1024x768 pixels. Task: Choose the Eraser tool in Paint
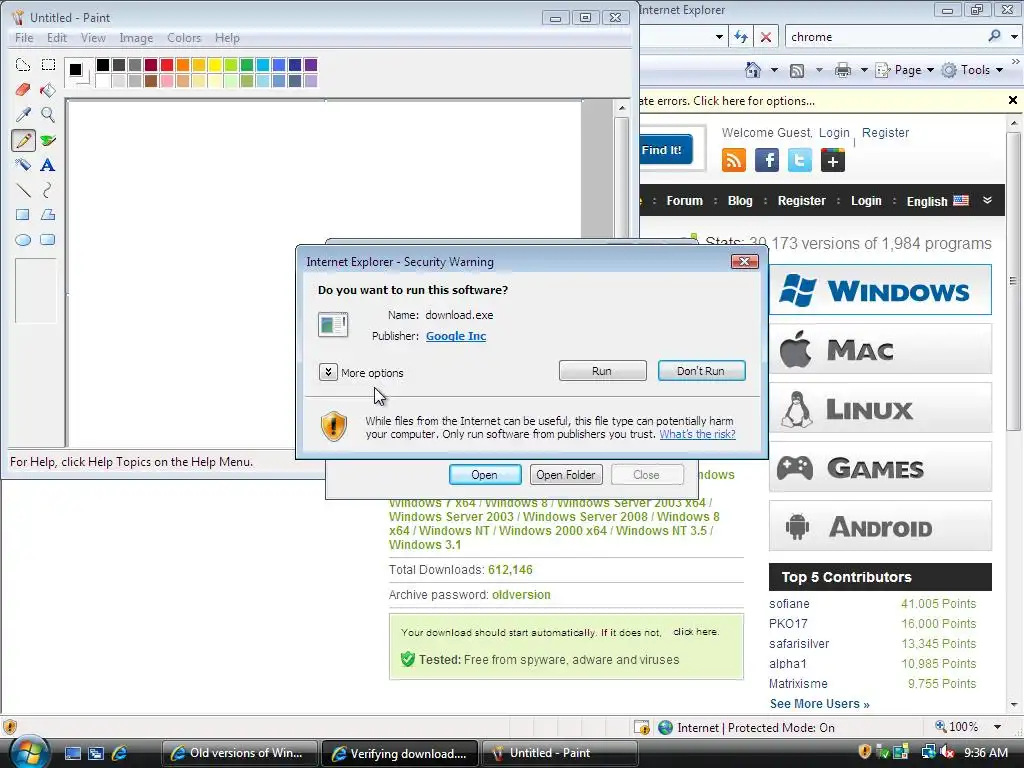(x=23, y=89)
